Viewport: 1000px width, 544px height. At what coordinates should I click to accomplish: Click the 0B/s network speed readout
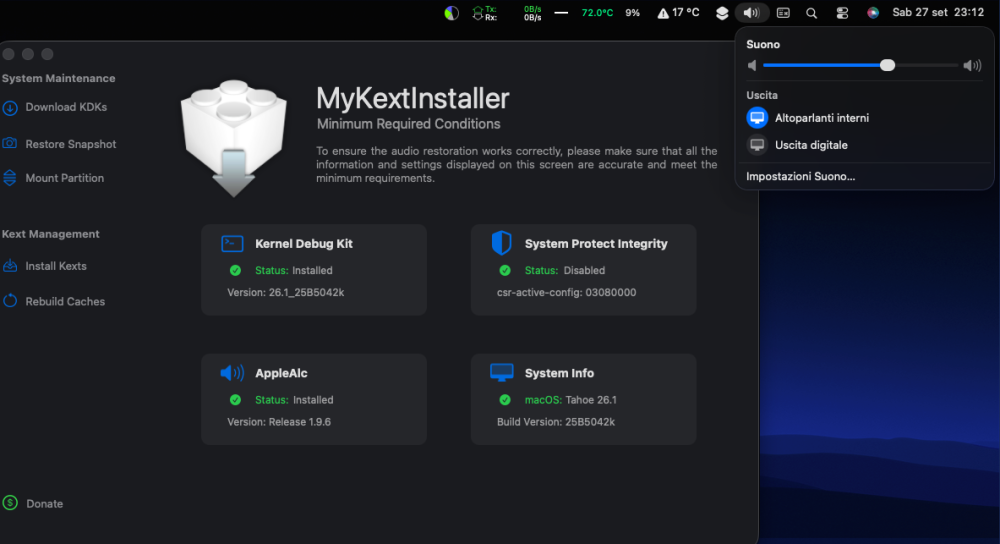click(x=533, y=13)
